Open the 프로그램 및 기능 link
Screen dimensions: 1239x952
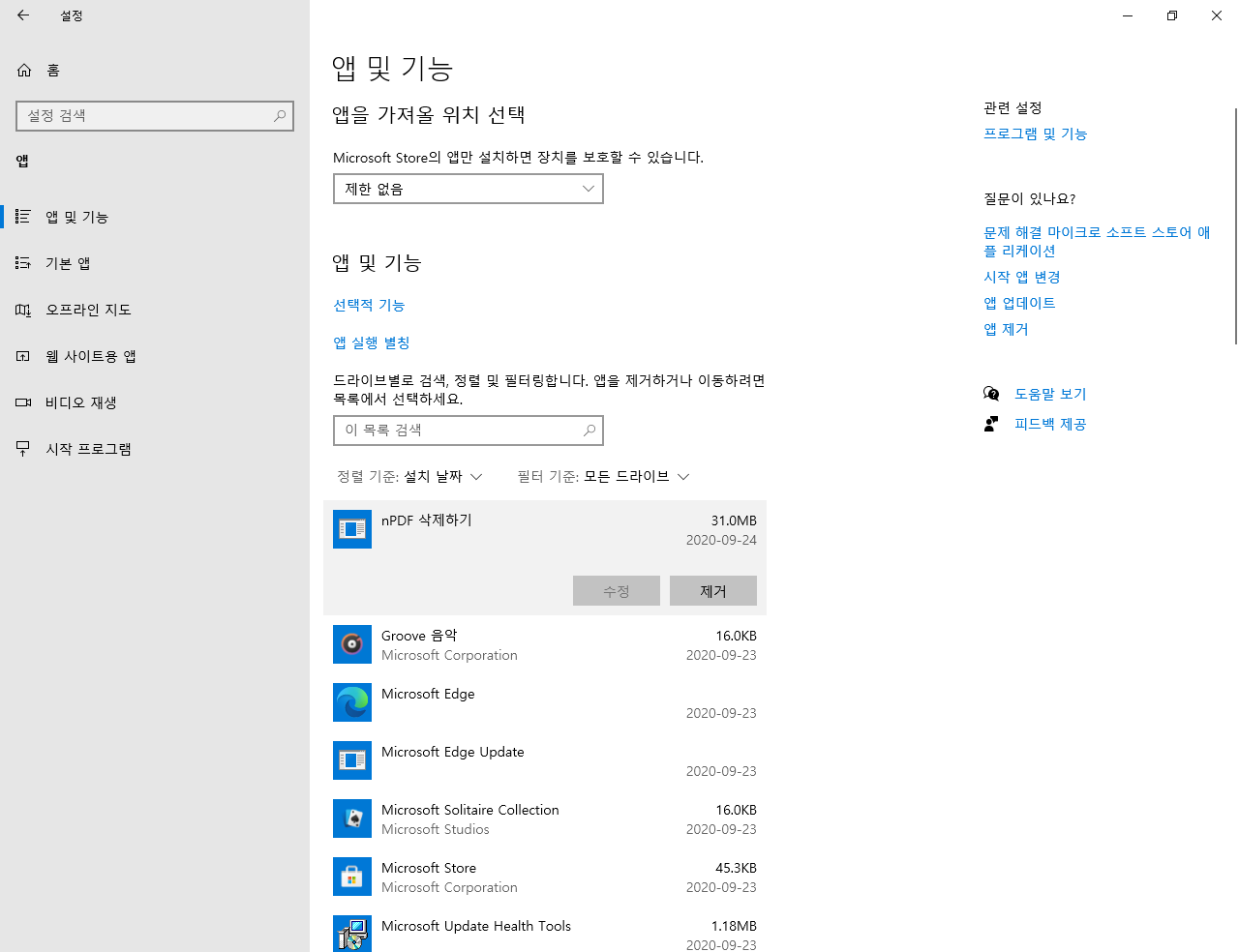(x=1036, y=134)
